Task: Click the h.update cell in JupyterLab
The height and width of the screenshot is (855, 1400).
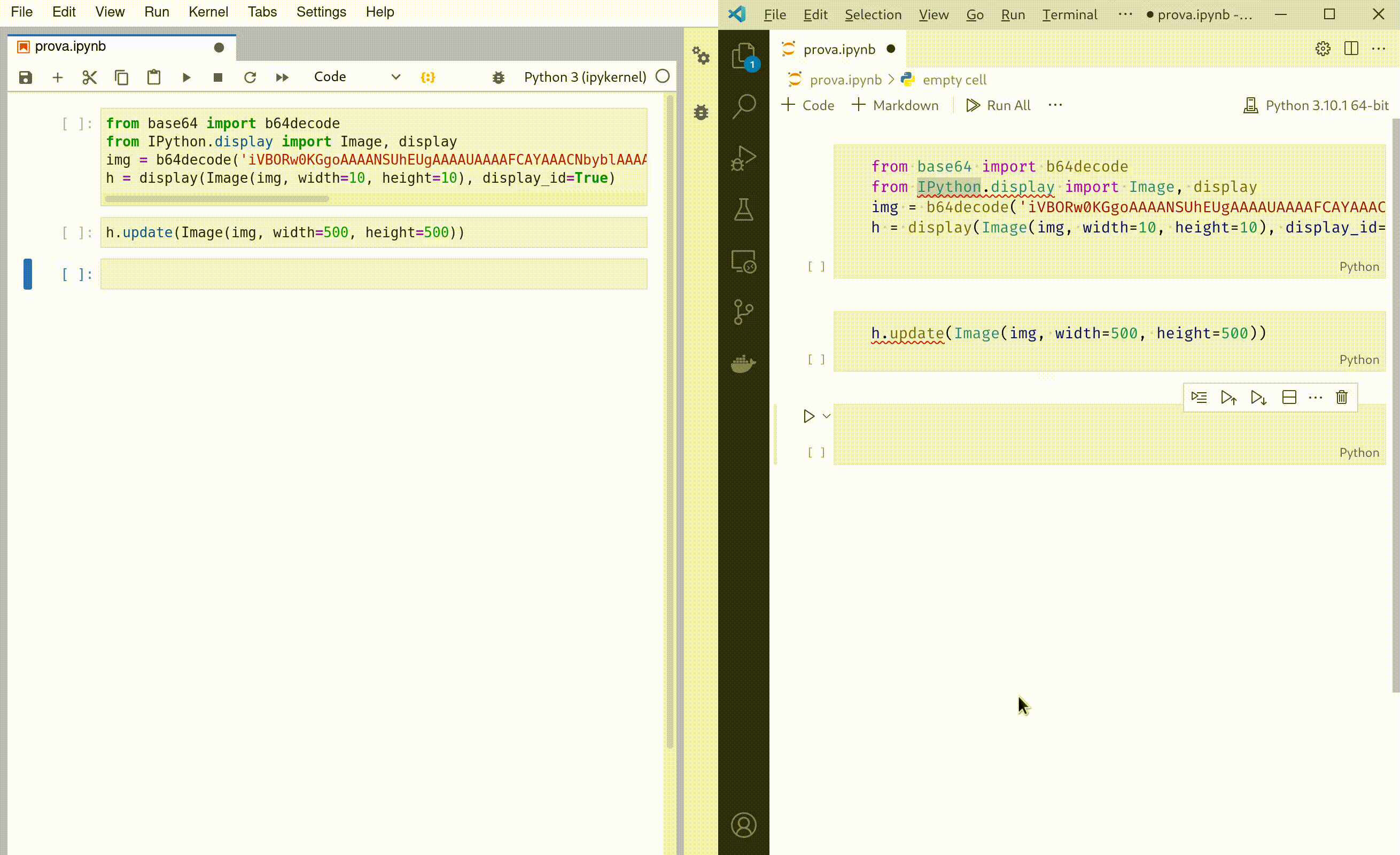Action: click(374, 232)
